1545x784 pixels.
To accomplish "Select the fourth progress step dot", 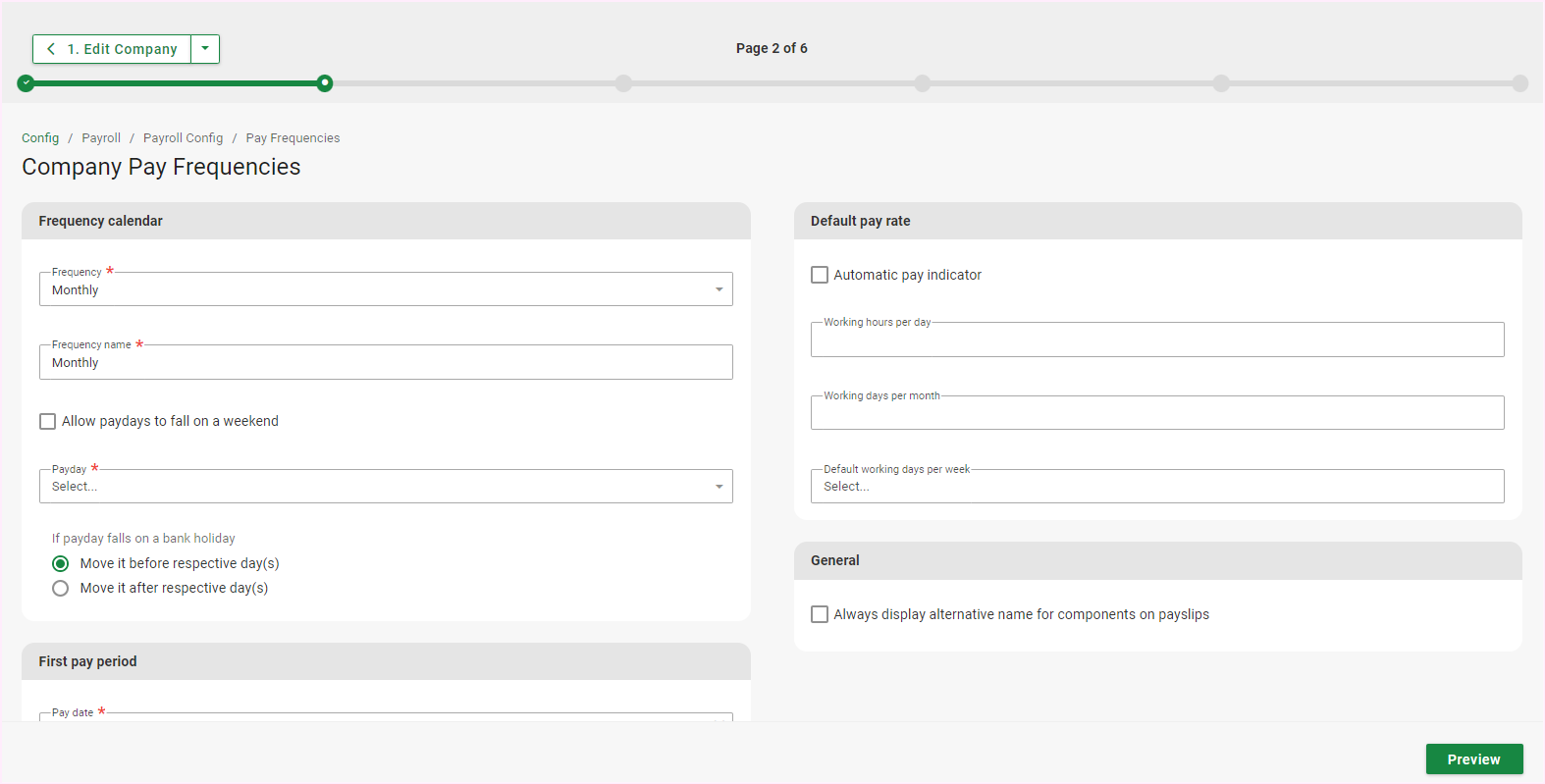I will 923,83.
